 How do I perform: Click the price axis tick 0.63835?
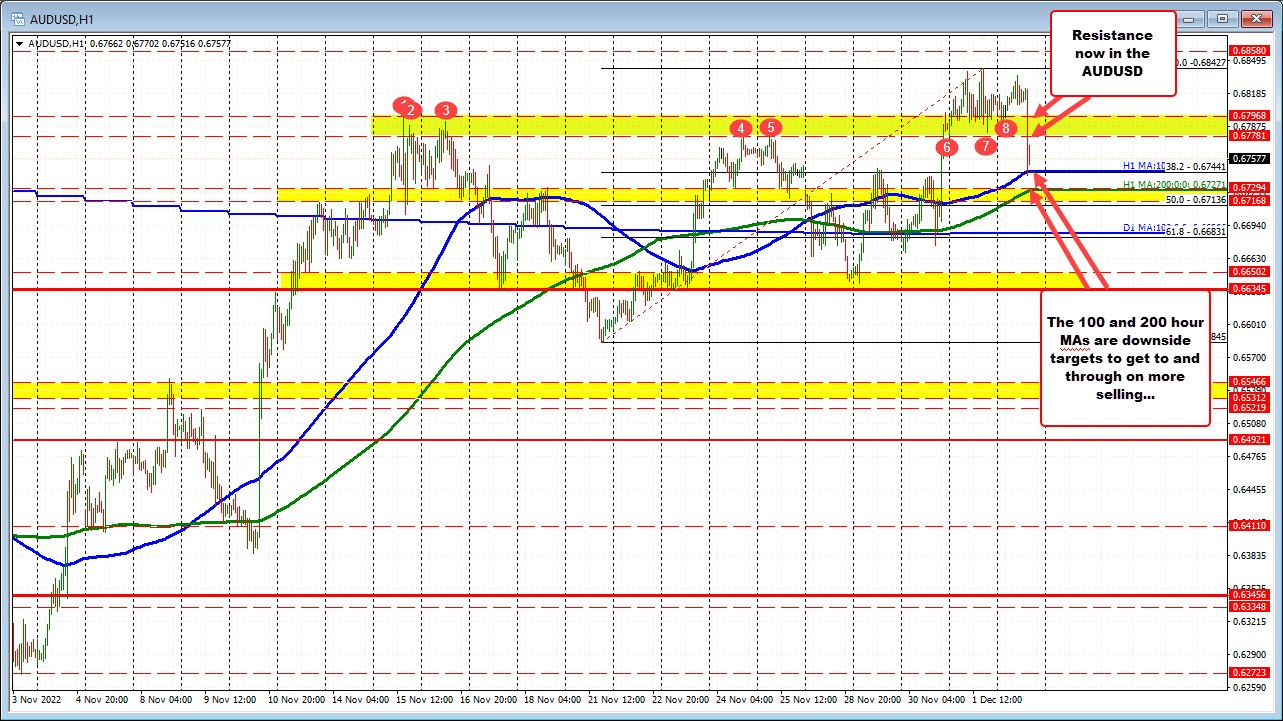click(x=1250, y=555)
